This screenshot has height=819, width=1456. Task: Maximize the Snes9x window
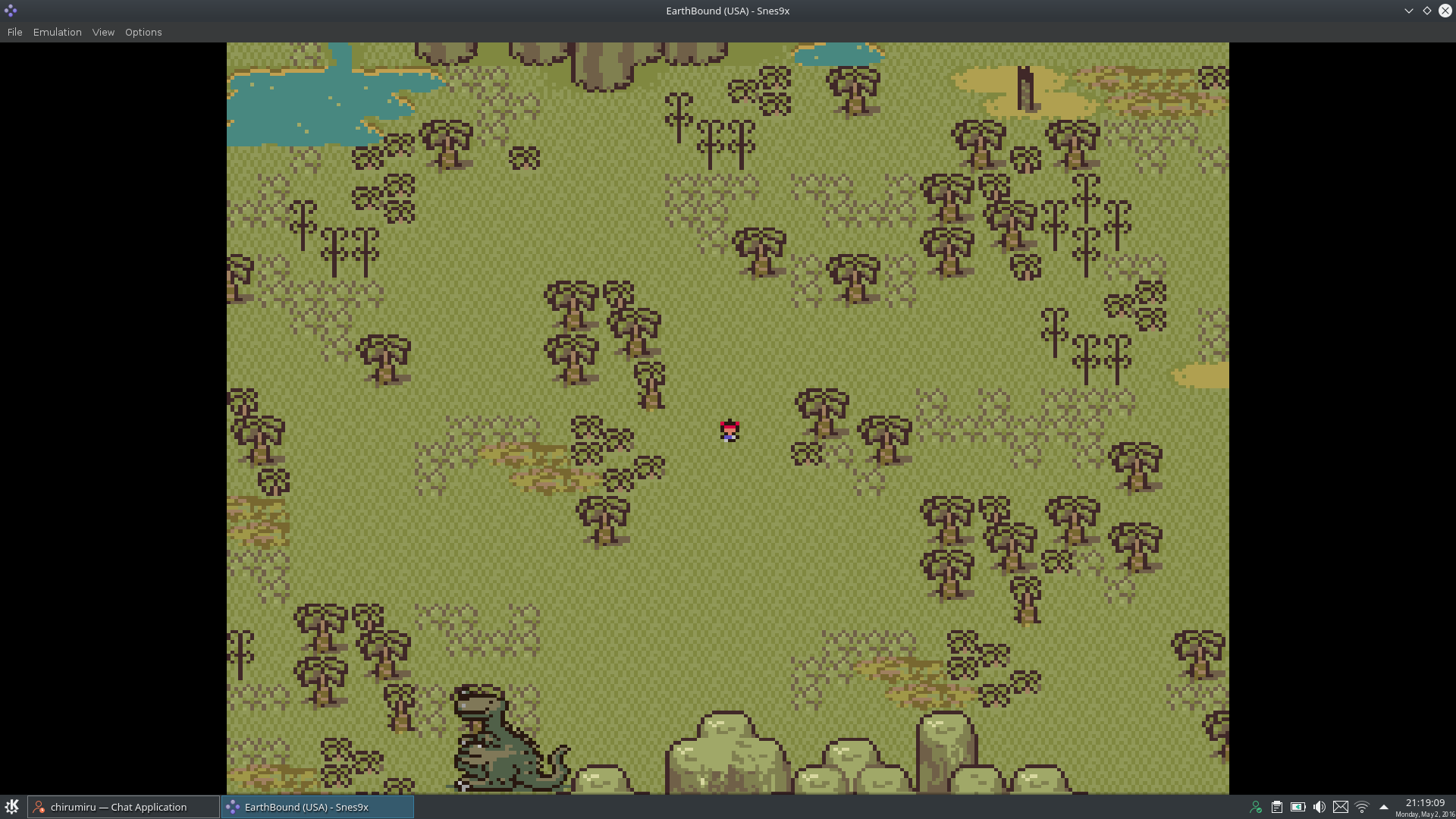coord(1427,11)
